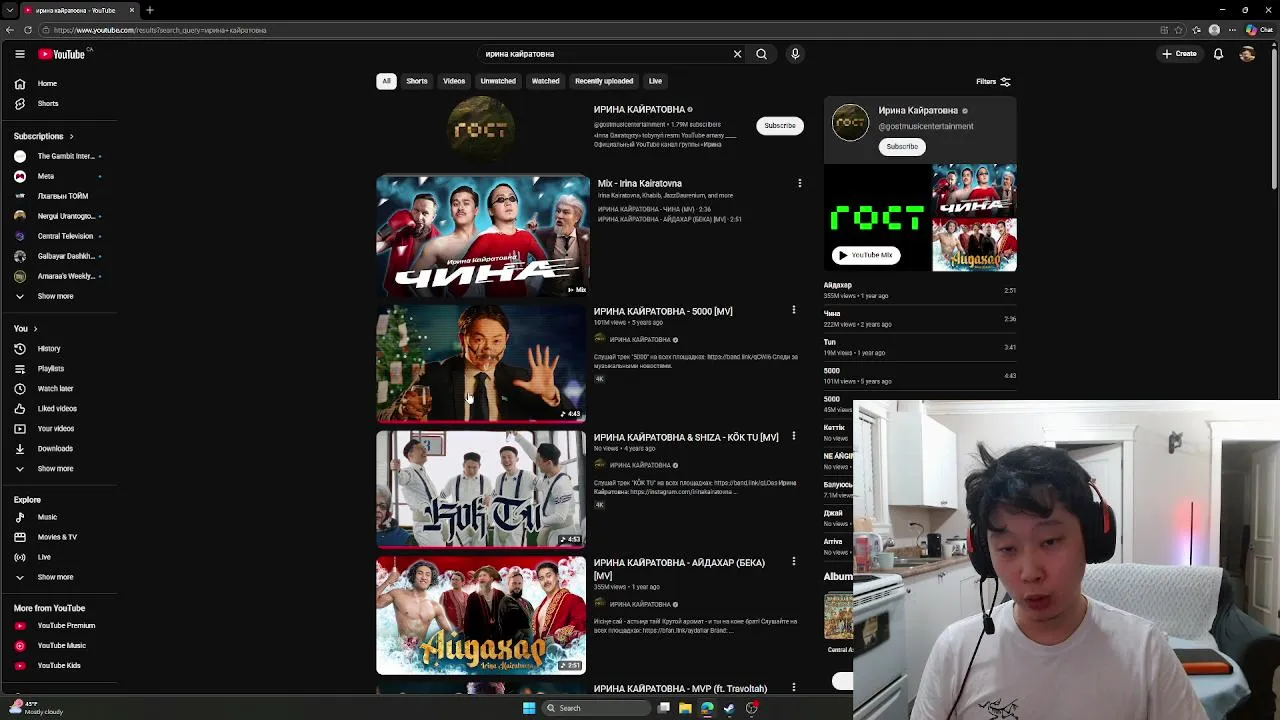Open new browser tab plus button
This screenshot has width=1280, height=720.
coord(149,10)
